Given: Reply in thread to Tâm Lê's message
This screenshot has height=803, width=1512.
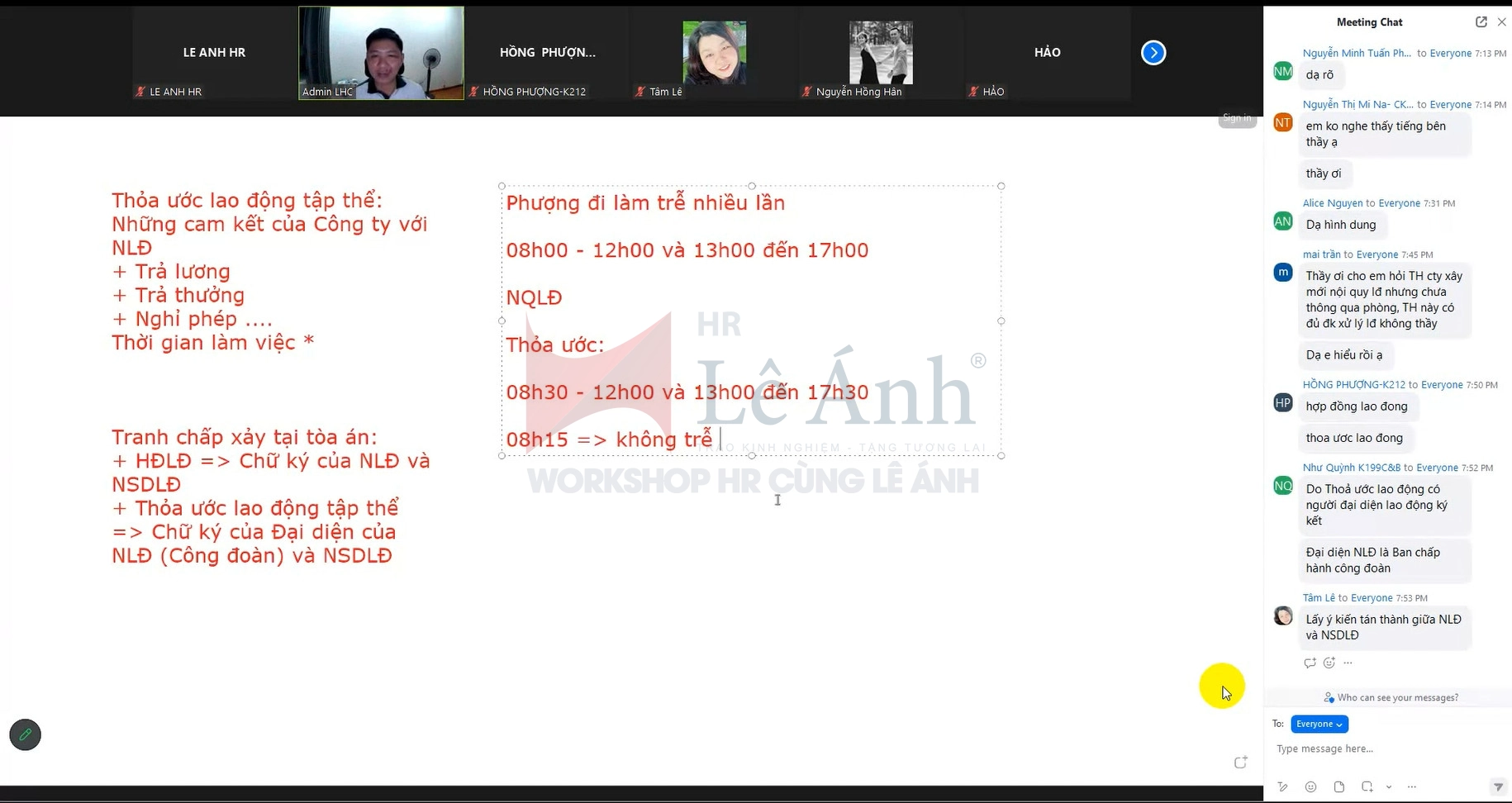Looking at the screenshot, I should pos(1309,663).
